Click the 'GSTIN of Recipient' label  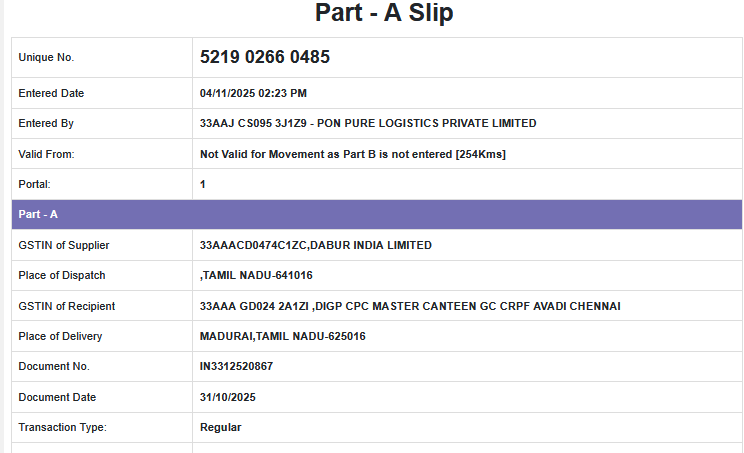[64, 306]
